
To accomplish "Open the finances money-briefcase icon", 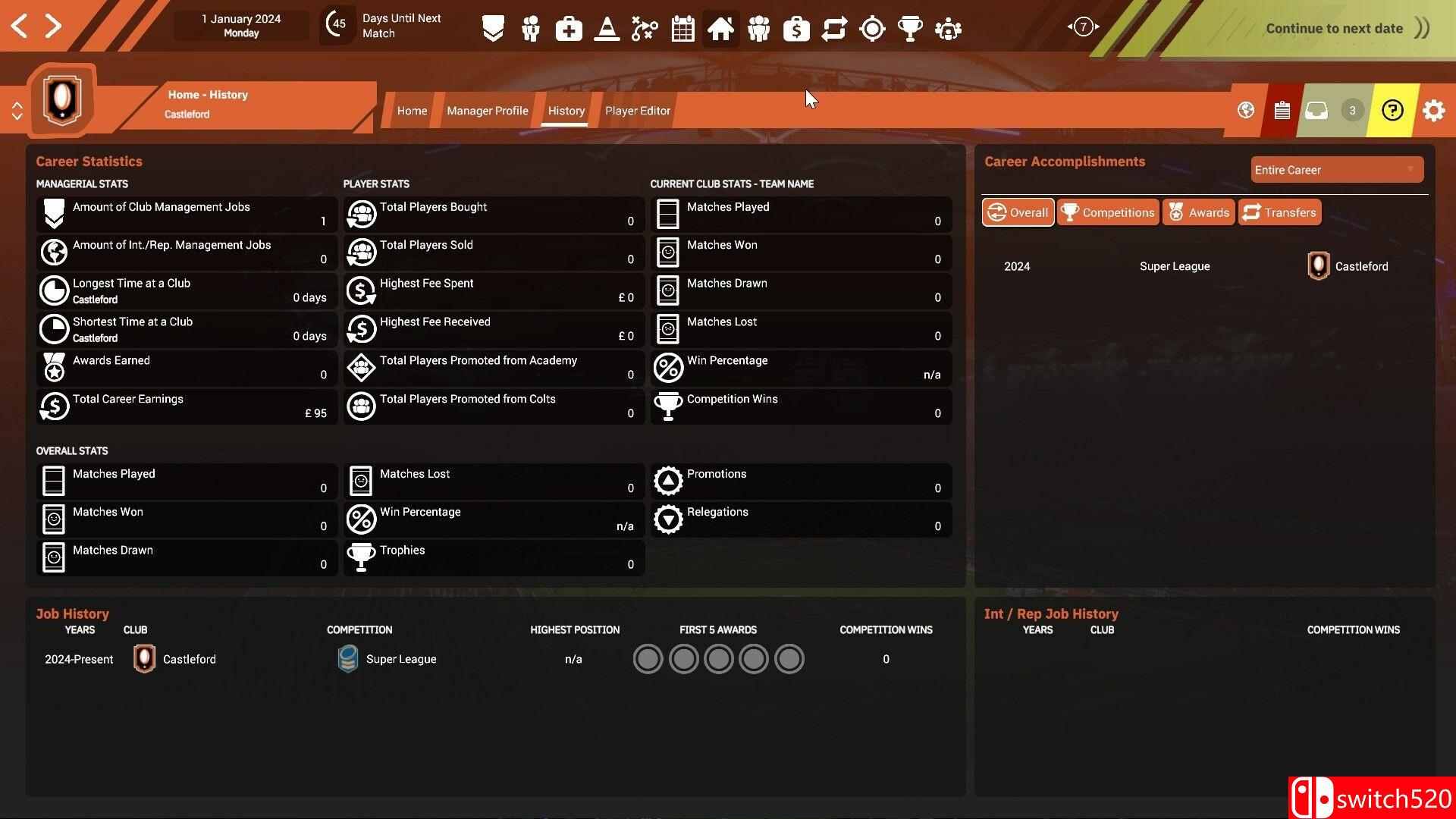I will [x=796, y=29].
